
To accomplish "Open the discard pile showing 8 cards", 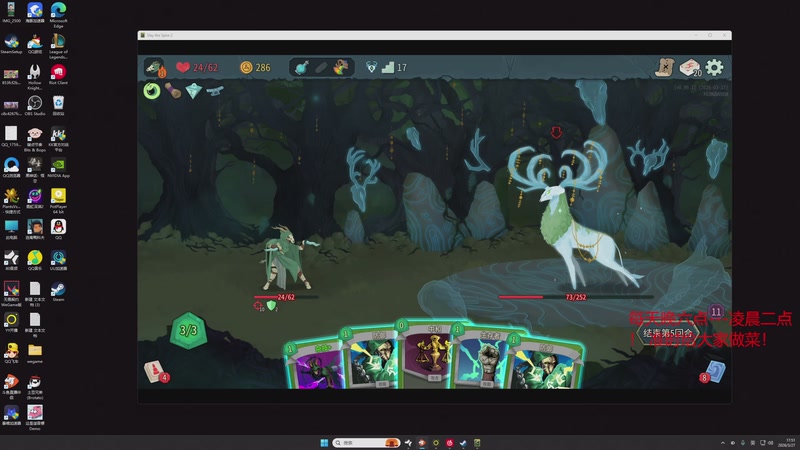I will [713, 372].
